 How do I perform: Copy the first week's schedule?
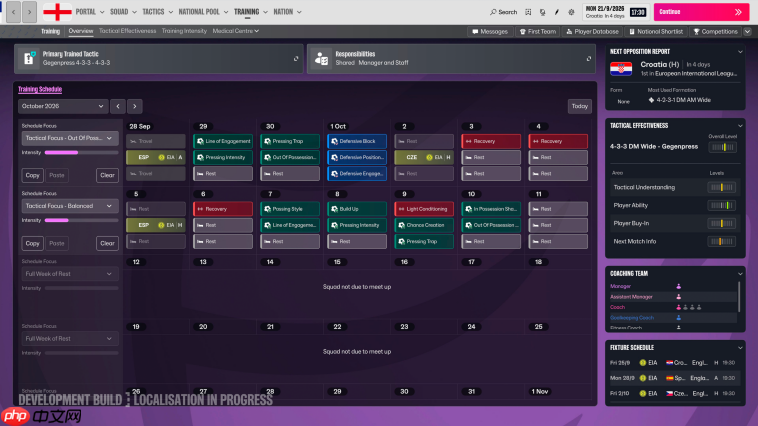(32, 175)
